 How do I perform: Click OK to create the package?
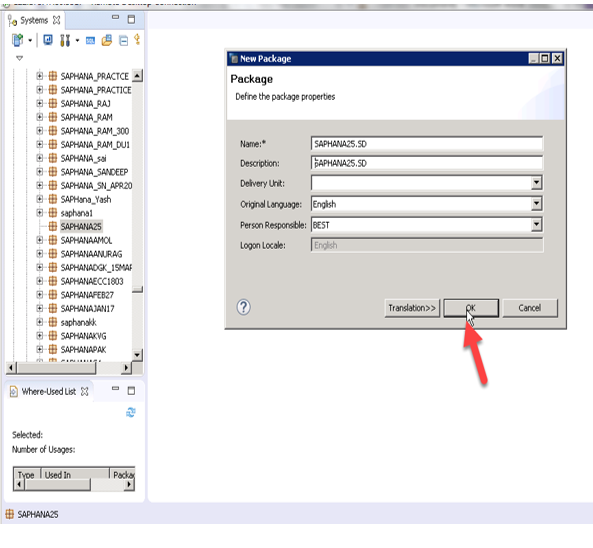tap(471, 308)
